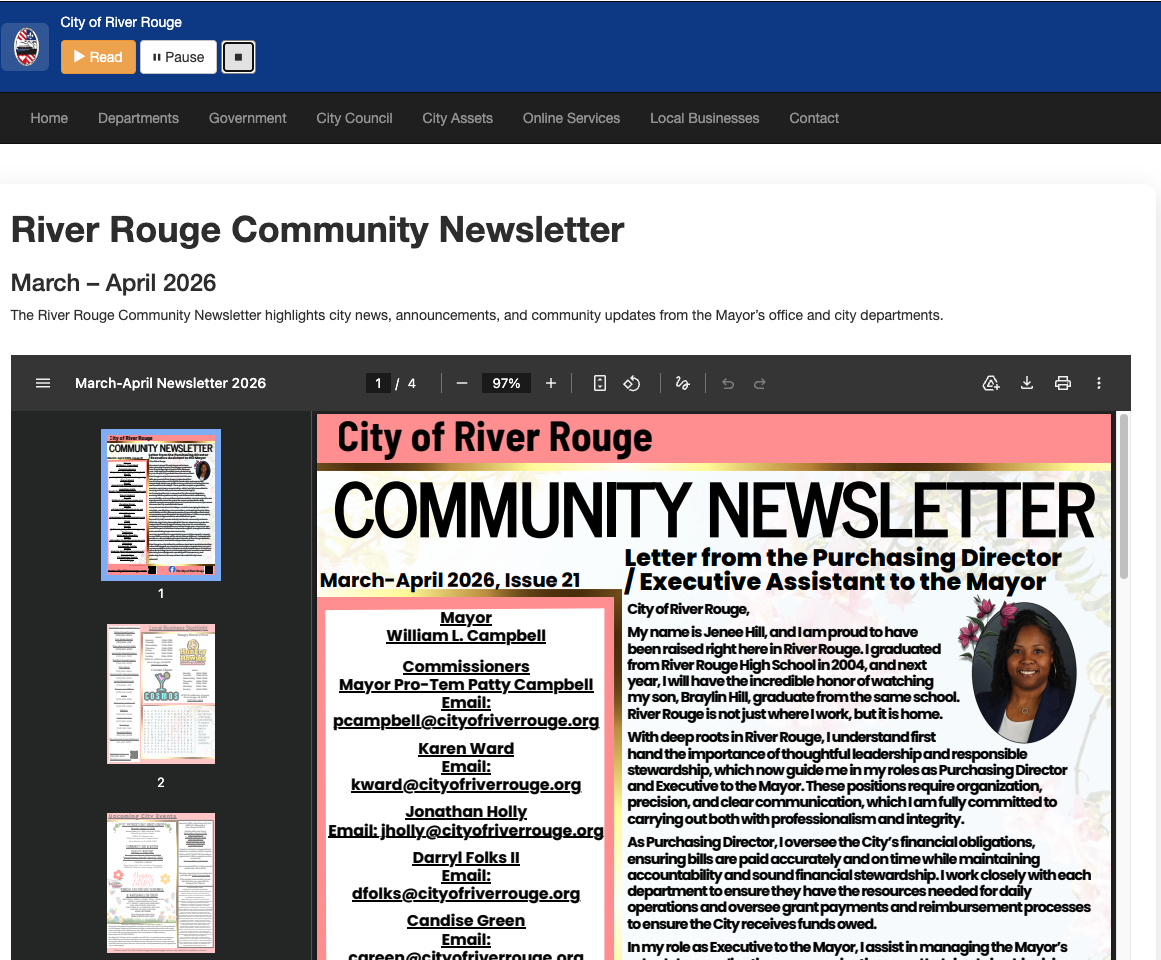Click the fit-to-page icon
The image size is (1161, 960).
(598, 383)
